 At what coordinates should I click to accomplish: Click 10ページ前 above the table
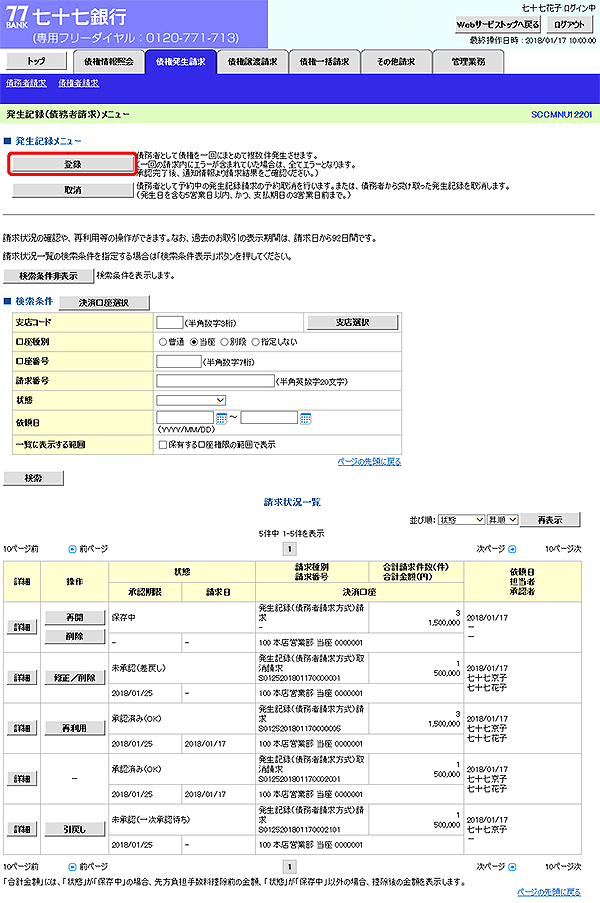pos(21,549)
